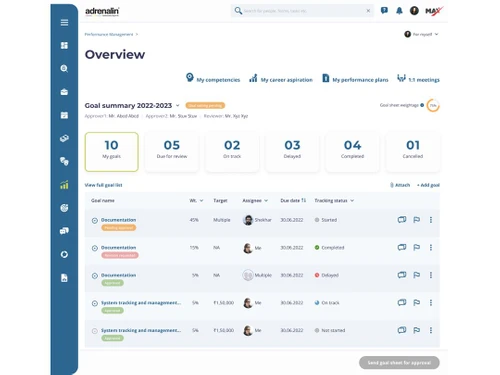Open the Wt. column filter dropdown
Image resolution: width=500 pixels, height=375 pixels.
[x=201, y=201]
